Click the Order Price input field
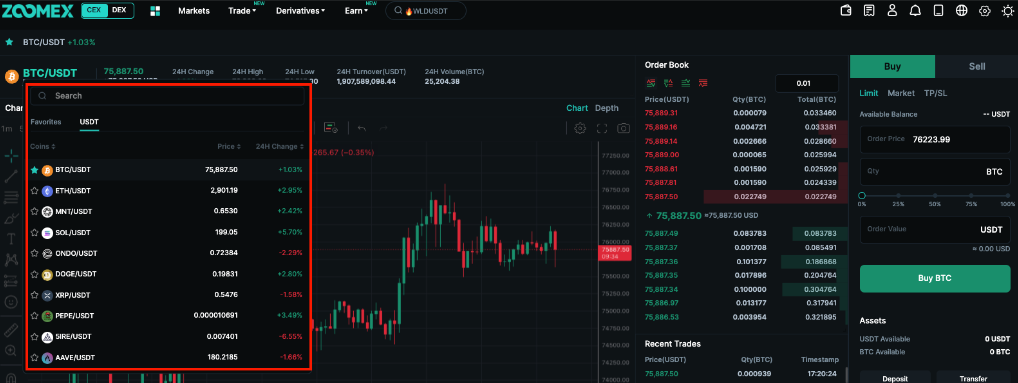Image resolution: width=1018 pixels, height=383 pixels. tap(935, 139)
